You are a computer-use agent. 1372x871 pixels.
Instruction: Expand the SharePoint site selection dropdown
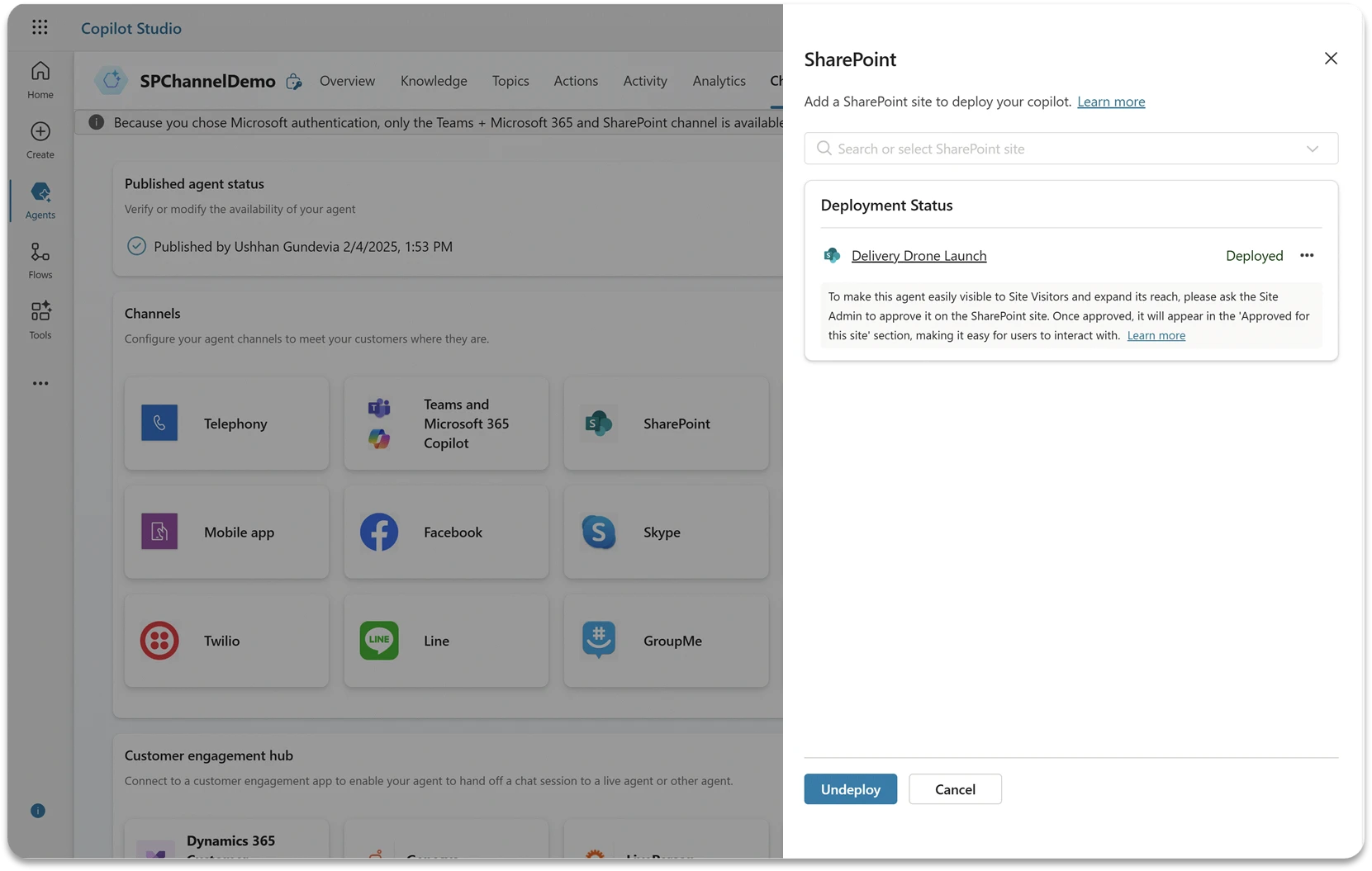point(1313,149)
